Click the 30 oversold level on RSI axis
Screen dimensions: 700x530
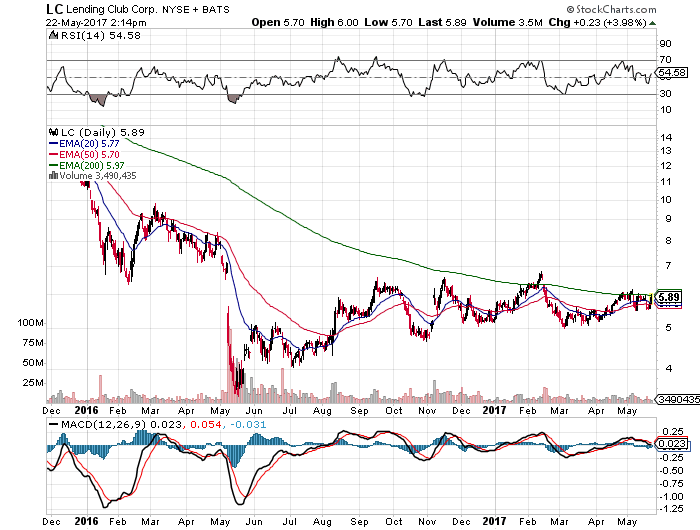click(665, 93)
